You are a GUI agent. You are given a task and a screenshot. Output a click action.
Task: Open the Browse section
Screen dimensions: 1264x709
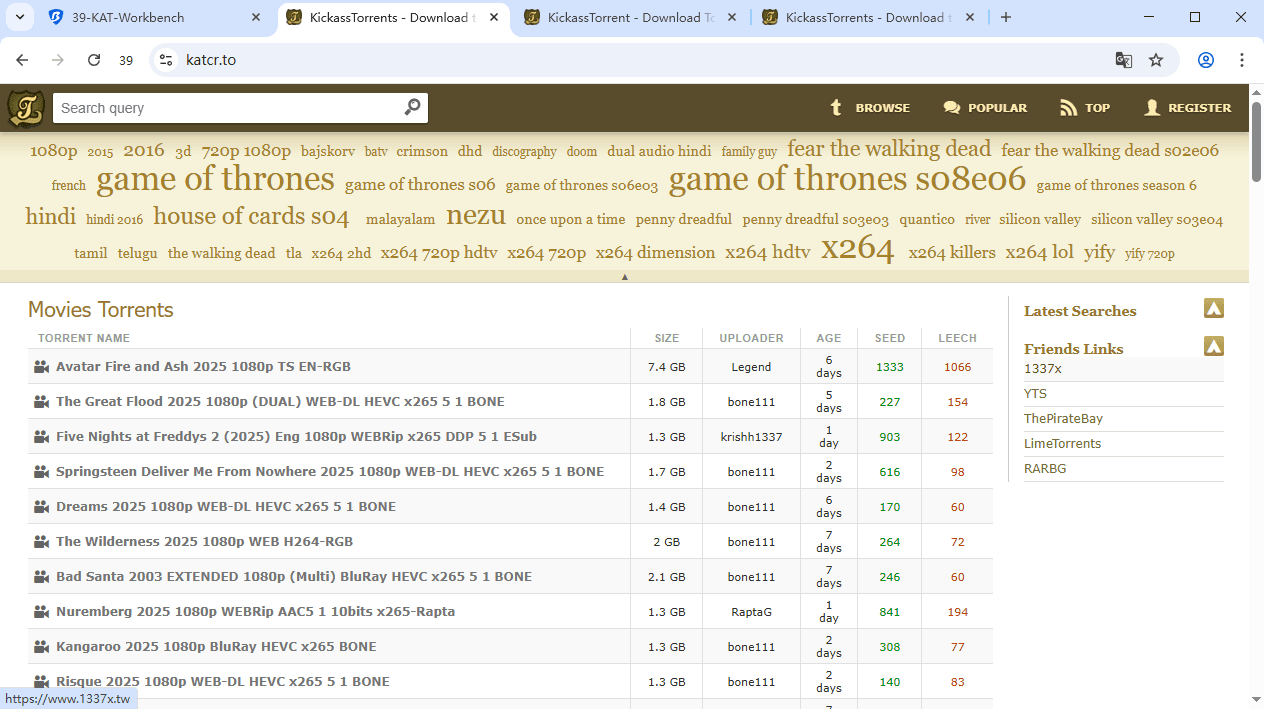(x=869, y=108)
